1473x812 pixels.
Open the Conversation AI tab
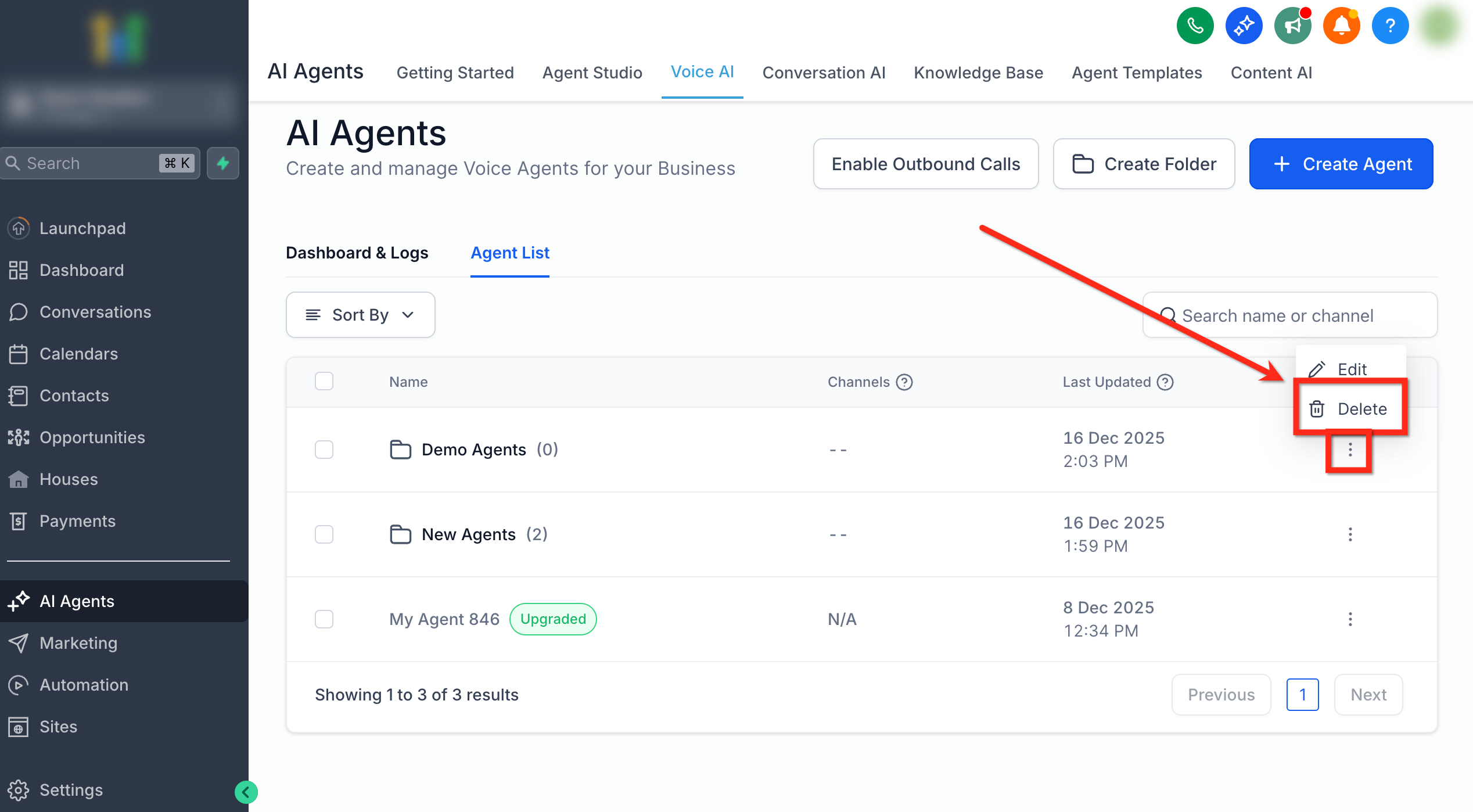(824, 73)
